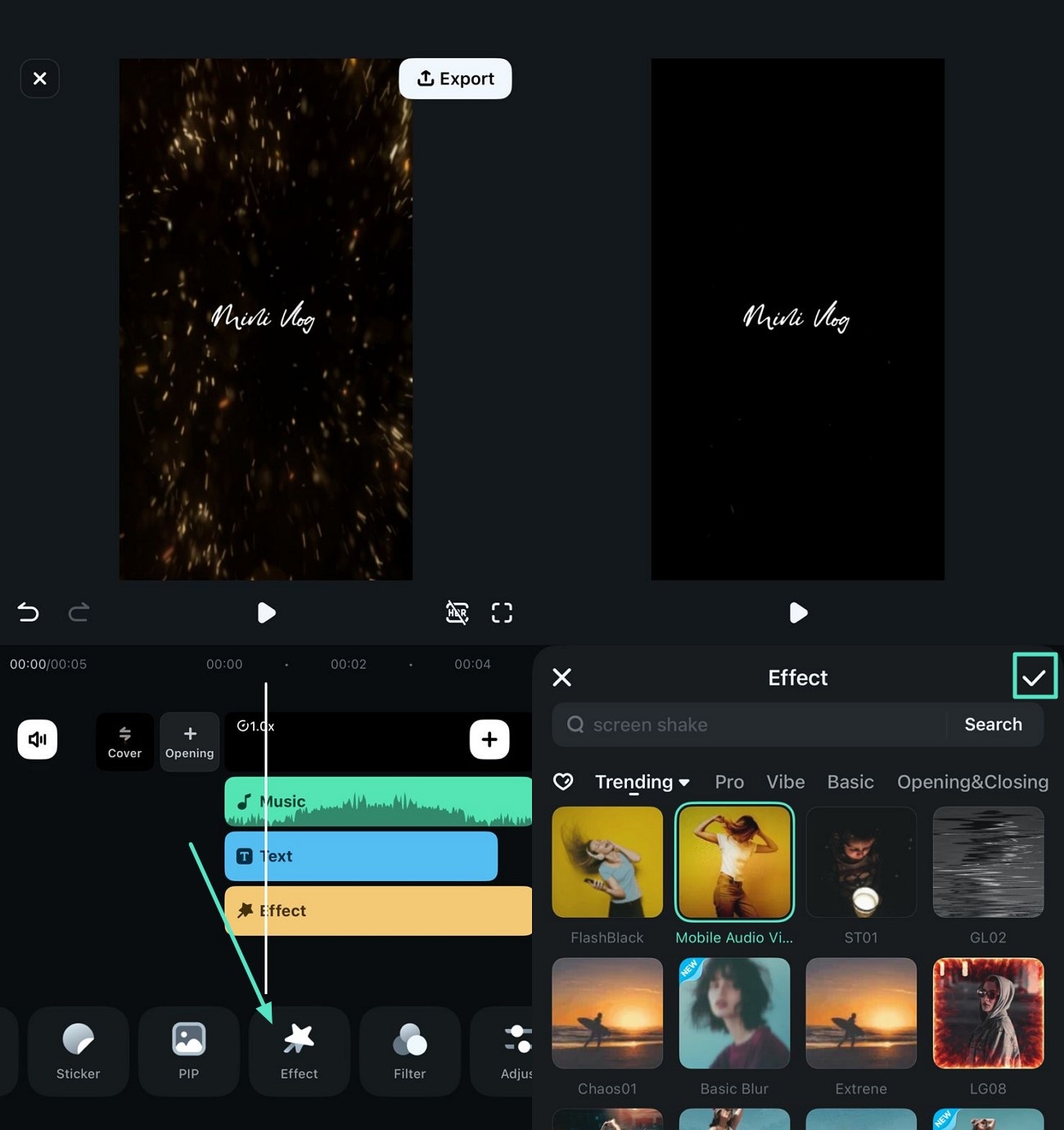Select the ST01 effect thumbnail

coord(861,862)
